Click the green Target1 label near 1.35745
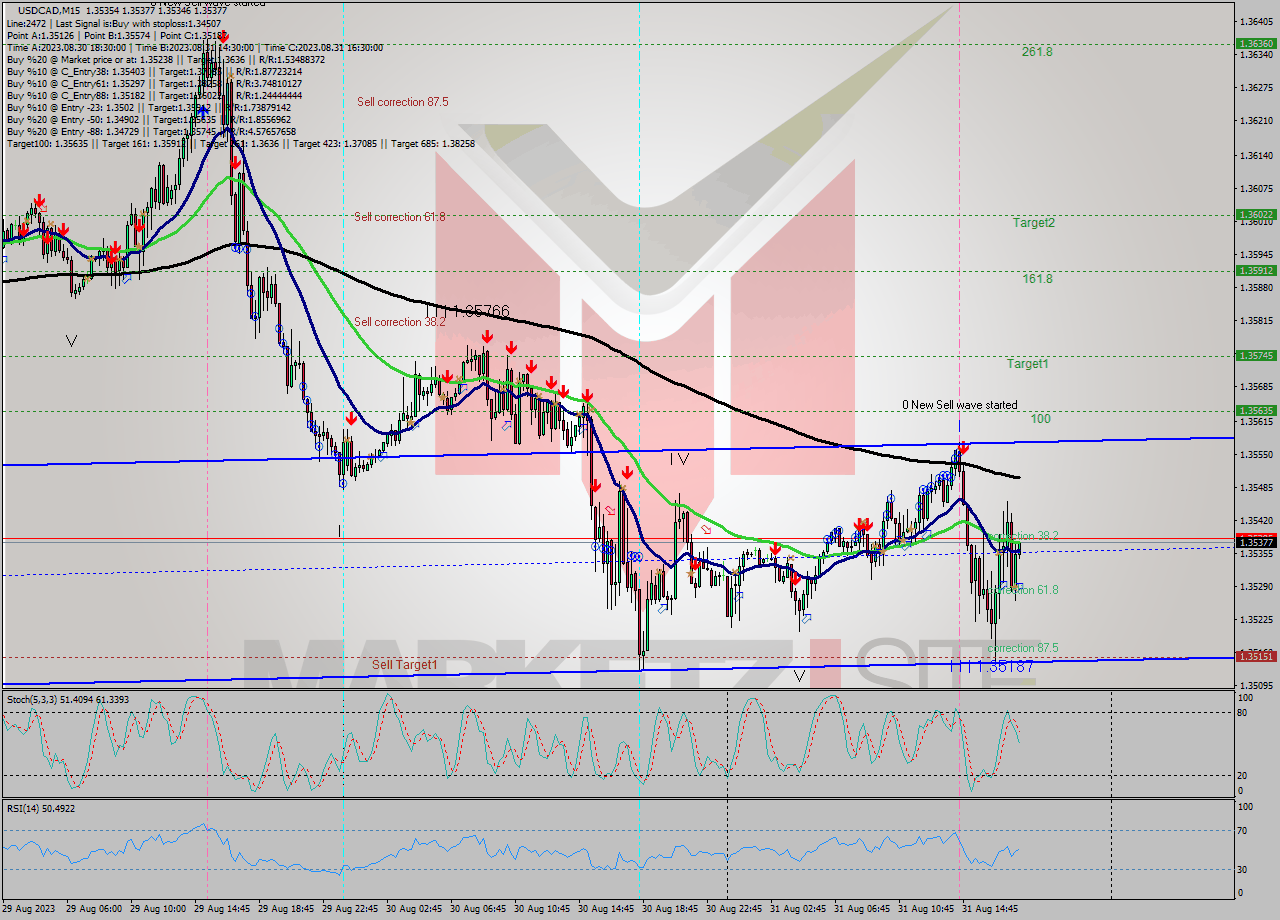This screenshot has height=920, width=1280. (x=1028, y=364)
